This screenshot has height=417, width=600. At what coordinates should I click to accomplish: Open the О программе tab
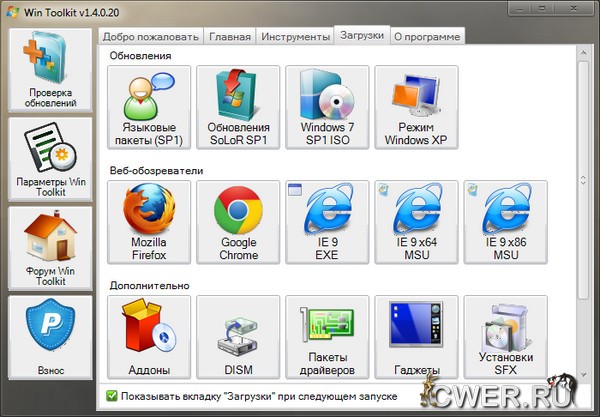[x=427, y=37]
